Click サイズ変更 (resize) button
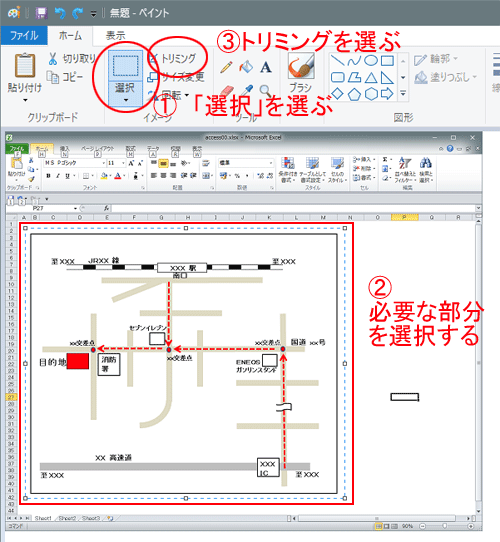The image size is (500, 542). coord(176,77)
